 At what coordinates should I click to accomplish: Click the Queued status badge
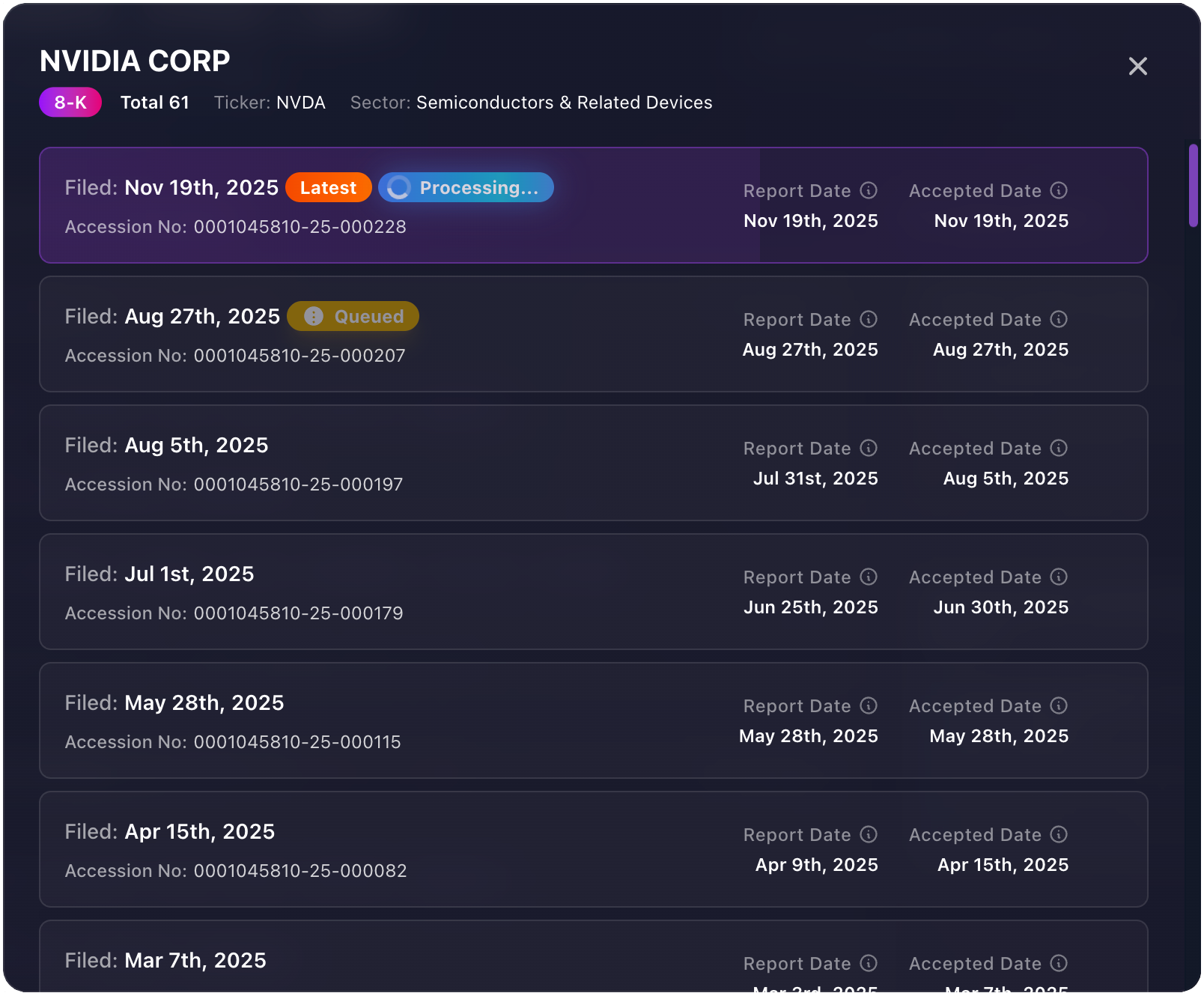pos(353,316)
